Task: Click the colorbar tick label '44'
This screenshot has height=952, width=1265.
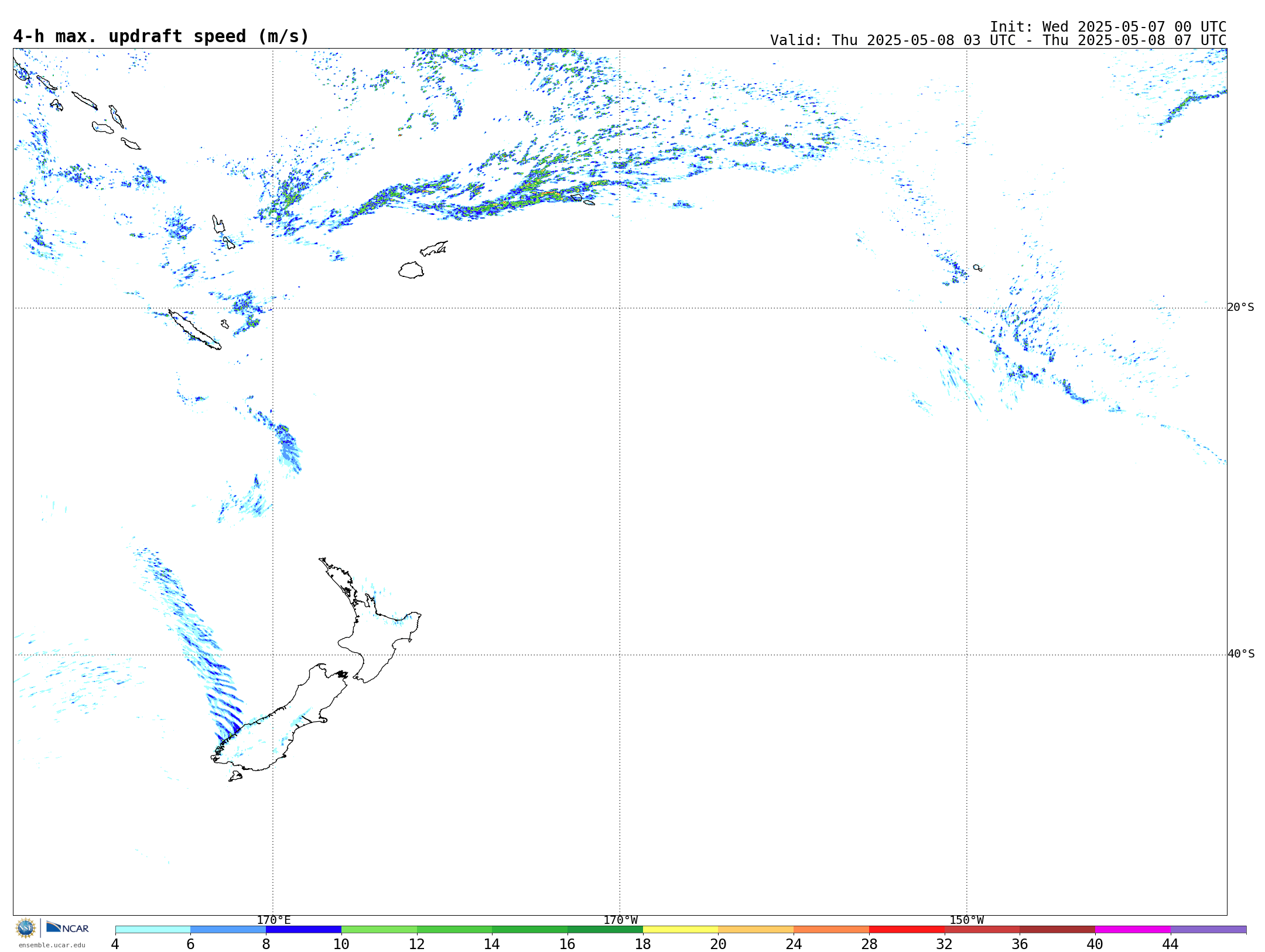Action: point(1170,944)
